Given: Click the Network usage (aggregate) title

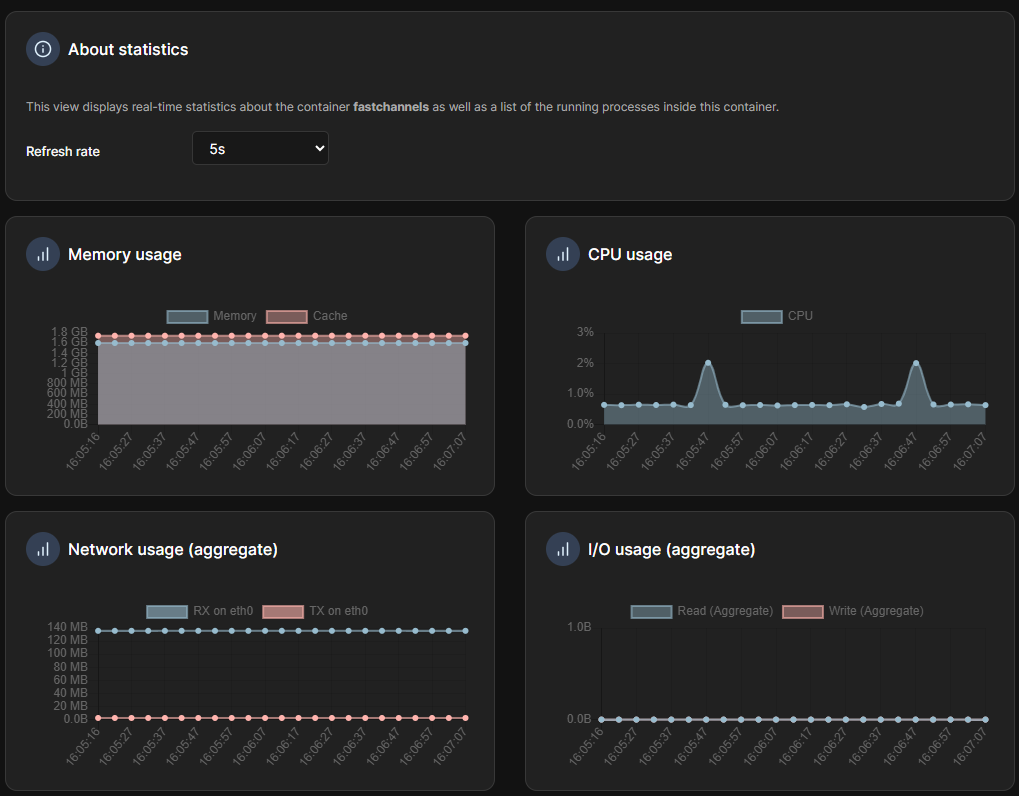Looking at the screenshot, I should pyautogui.click(x=173, y=549).
